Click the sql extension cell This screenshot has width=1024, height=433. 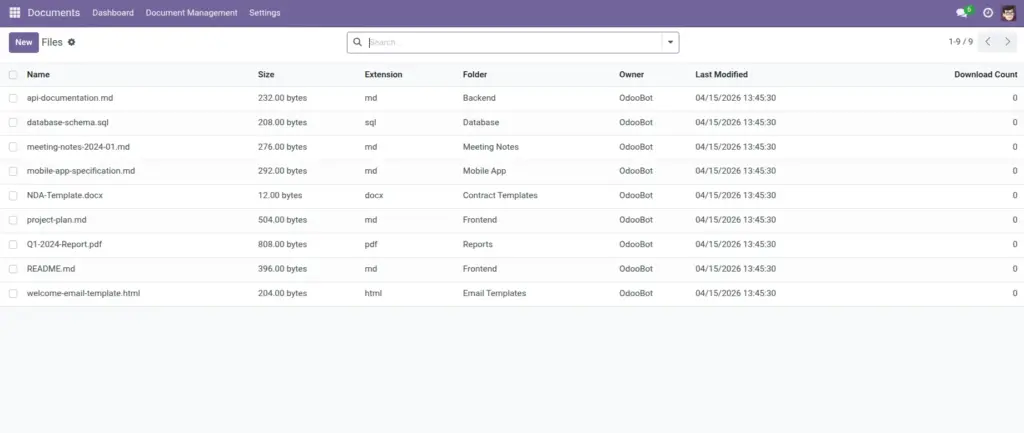point(370,122)
